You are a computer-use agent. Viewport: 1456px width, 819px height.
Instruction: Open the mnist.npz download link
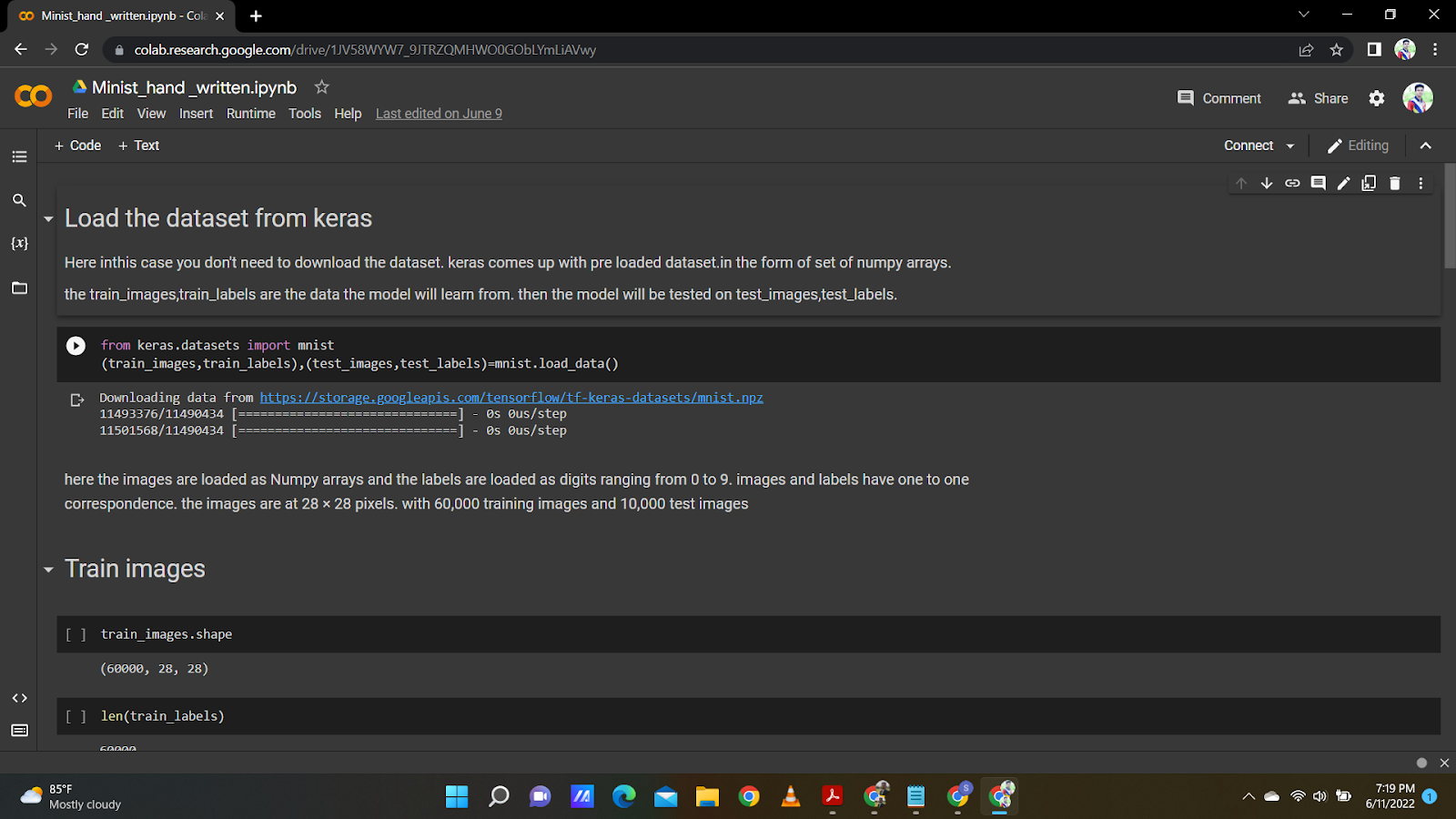tap(511, 398)
